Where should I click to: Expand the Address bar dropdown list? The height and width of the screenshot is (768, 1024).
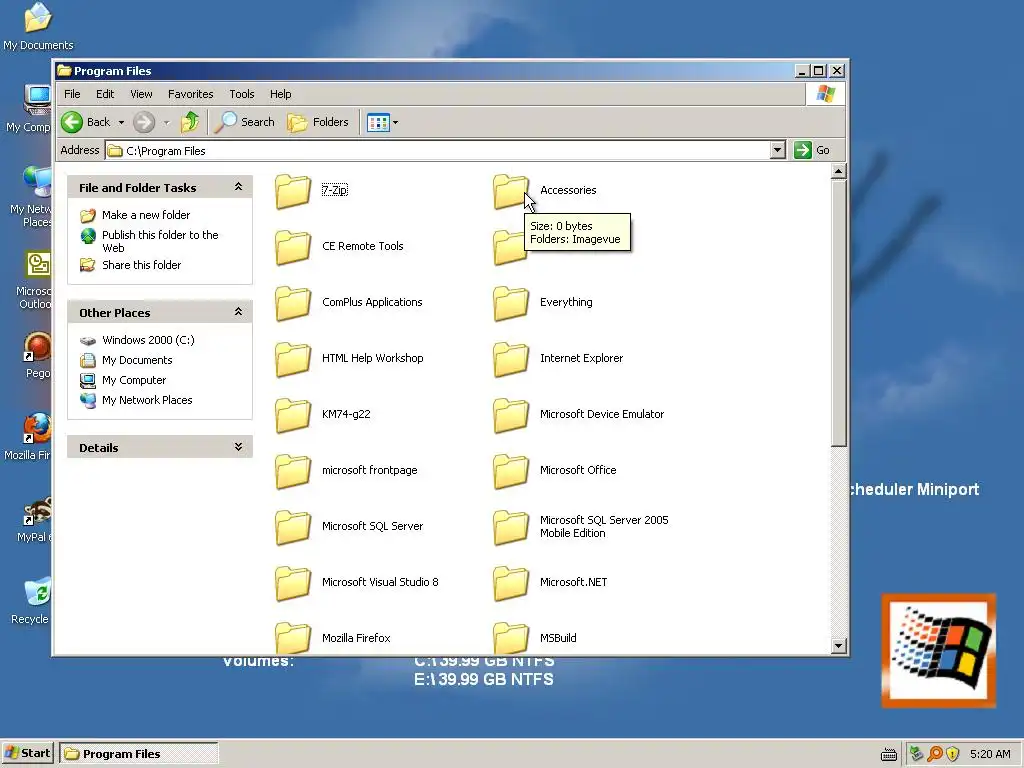(x=777, y=151)
